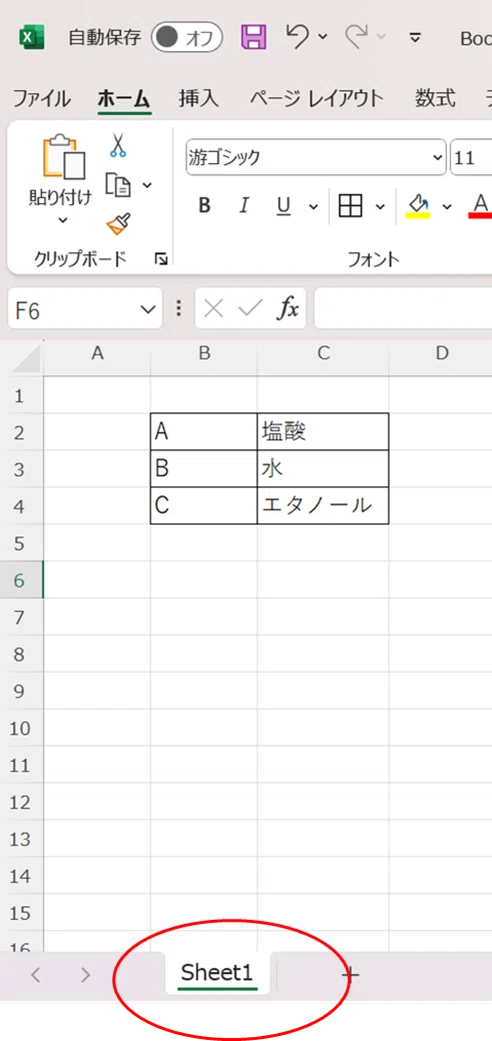
Task: Click the Cut scissors icon
Action: point(118,145)
